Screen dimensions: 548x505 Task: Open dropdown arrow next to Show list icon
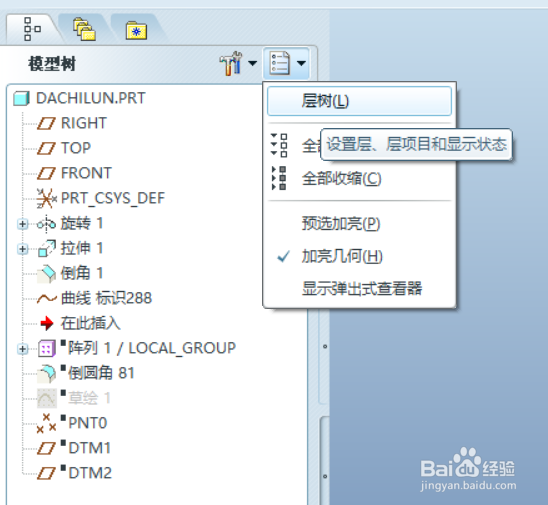coord(301,63)
